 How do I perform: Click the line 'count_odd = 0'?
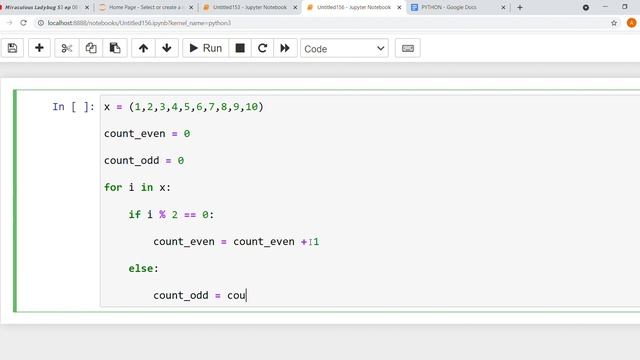point(144,160)
